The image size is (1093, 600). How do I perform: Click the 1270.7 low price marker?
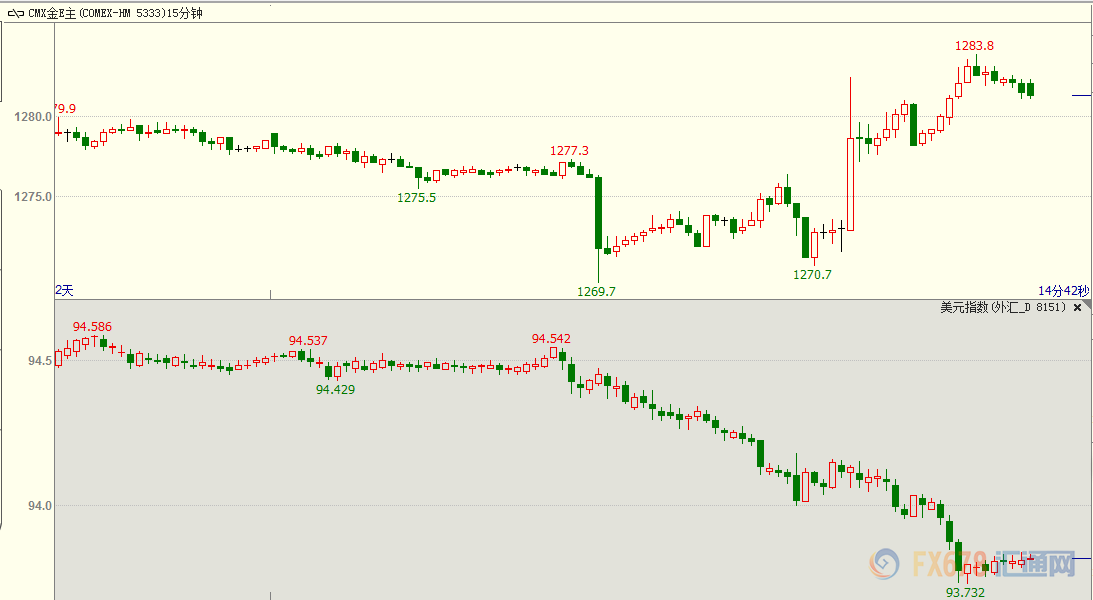tap(812, 274)
